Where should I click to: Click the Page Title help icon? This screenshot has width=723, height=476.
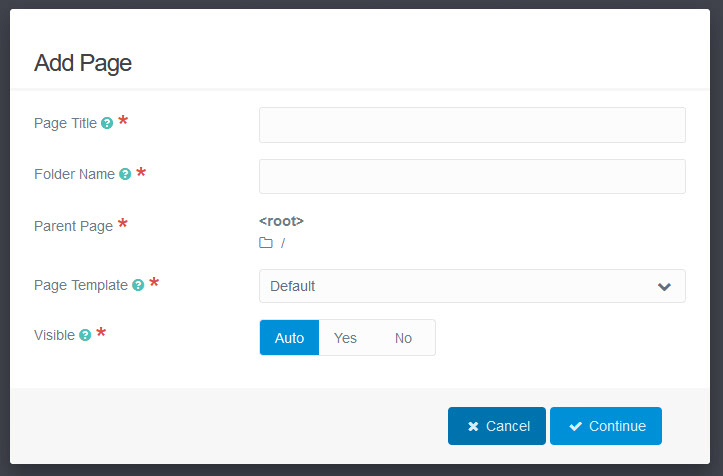coord(107,124)
